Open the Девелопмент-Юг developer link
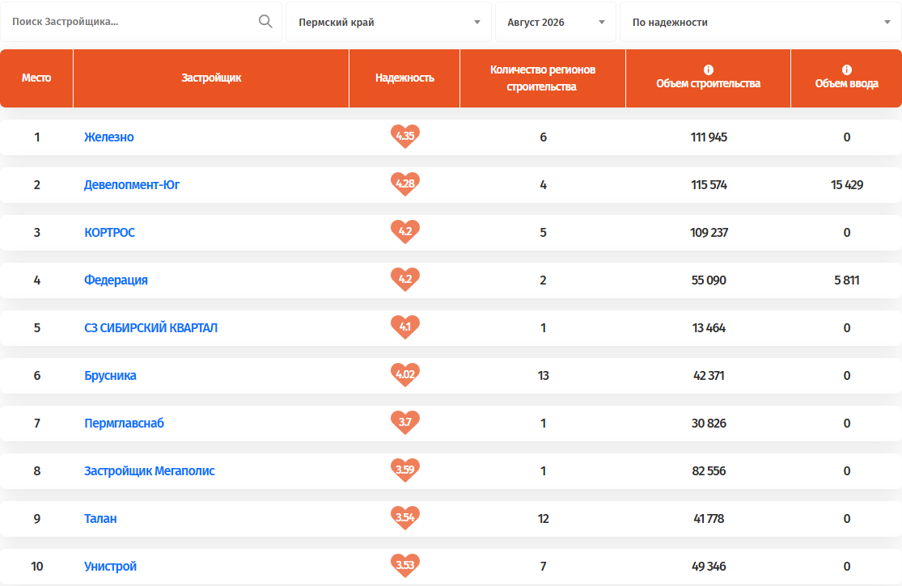The image size is (902, 586). (132, 185)
